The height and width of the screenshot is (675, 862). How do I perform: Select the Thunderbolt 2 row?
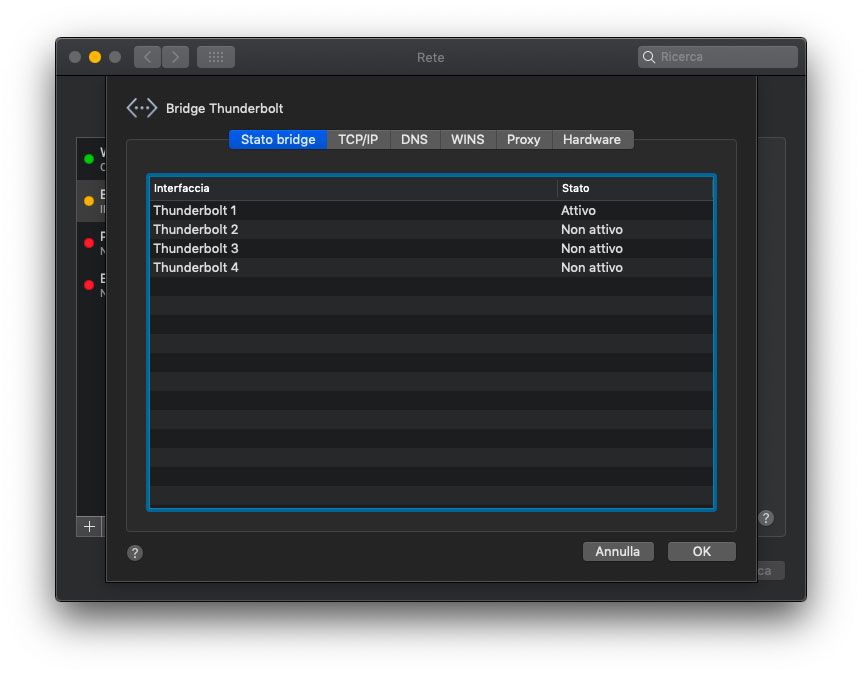click(x=432, y=230)
